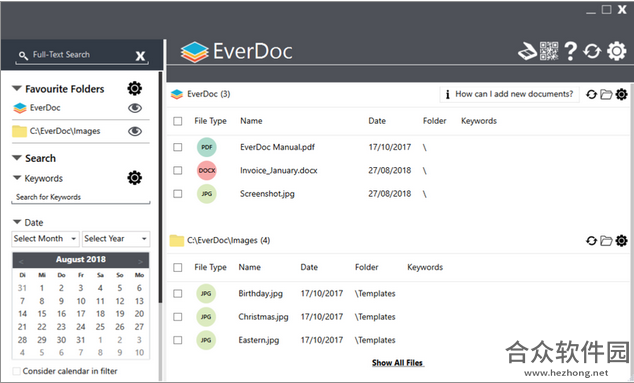The height and width of the screenshot is (383, 634).
Task: Click the PDF file type icon
Action: click(207, 147)
